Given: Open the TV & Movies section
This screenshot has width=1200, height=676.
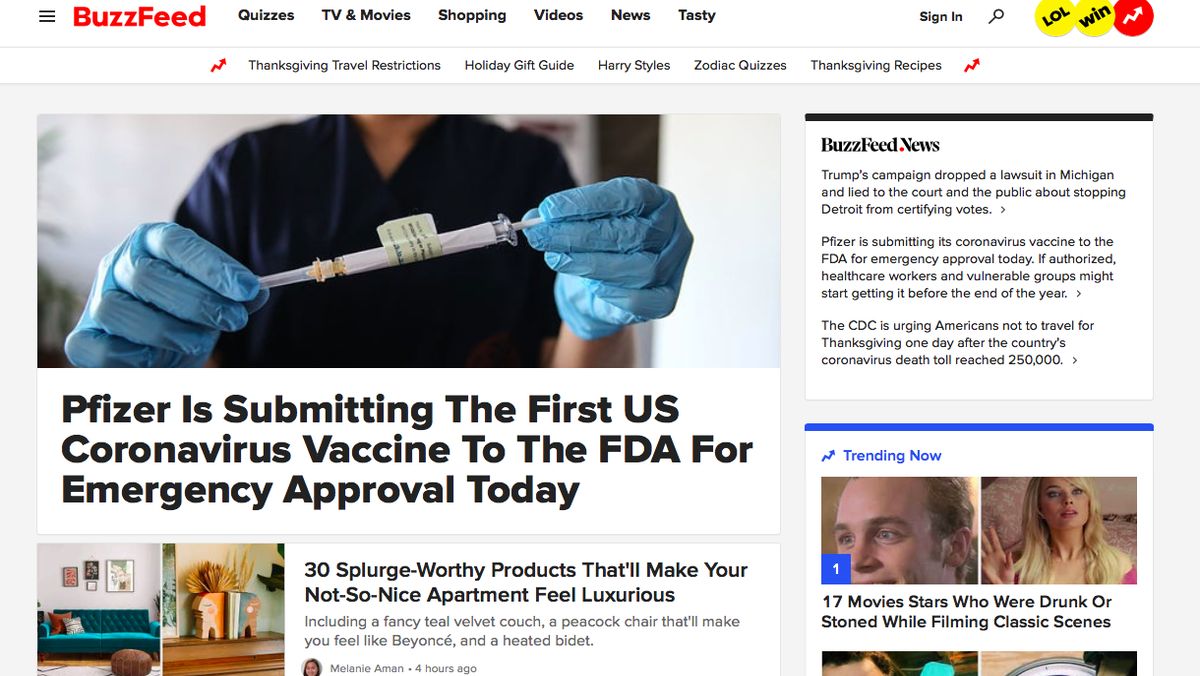Looking at the screenshot, I should [x=366, y=15].
